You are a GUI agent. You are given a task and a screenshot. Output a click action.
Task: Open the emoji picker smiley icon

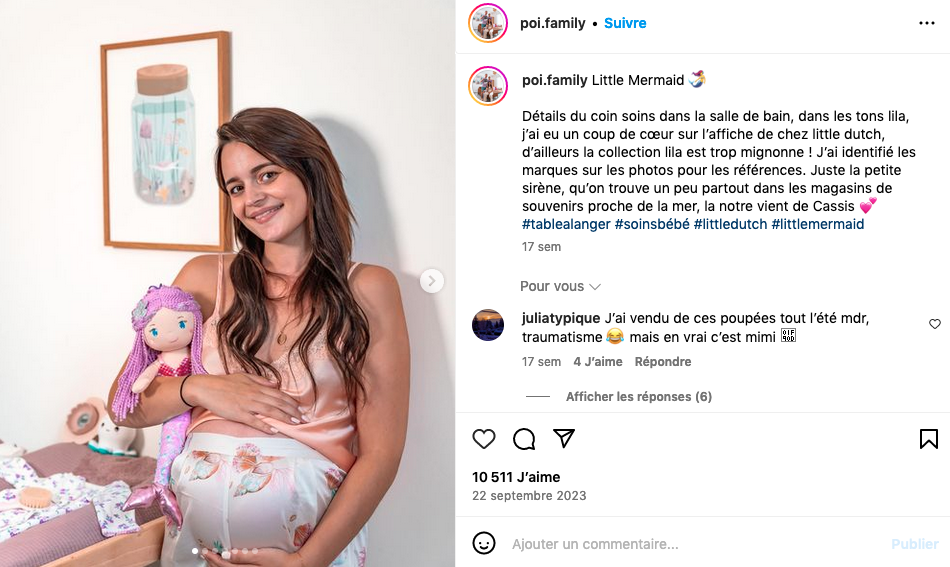coord(484,544)
